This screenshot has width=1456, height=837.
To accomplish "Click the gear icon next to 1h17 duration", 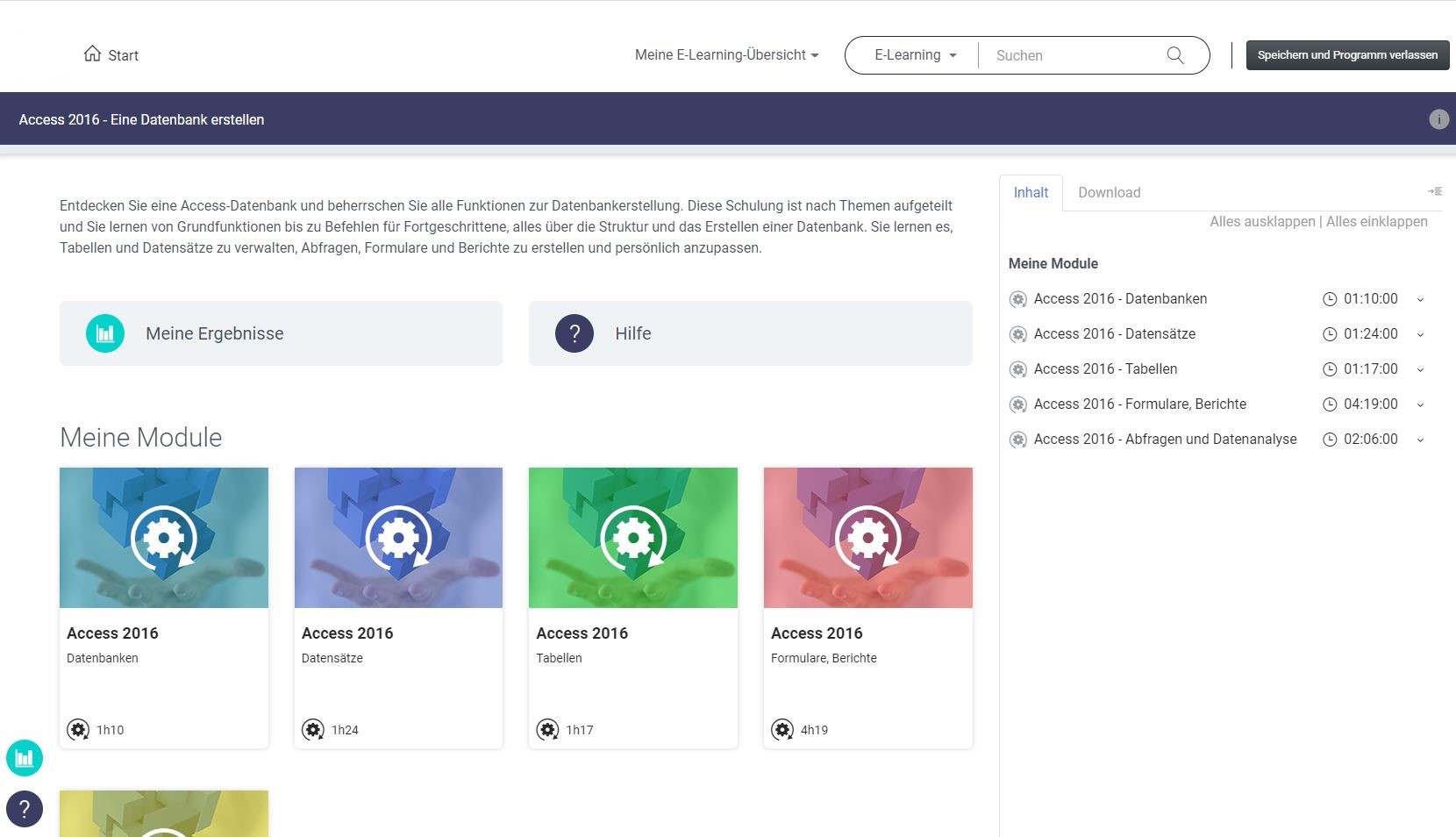I will [547, 729].
